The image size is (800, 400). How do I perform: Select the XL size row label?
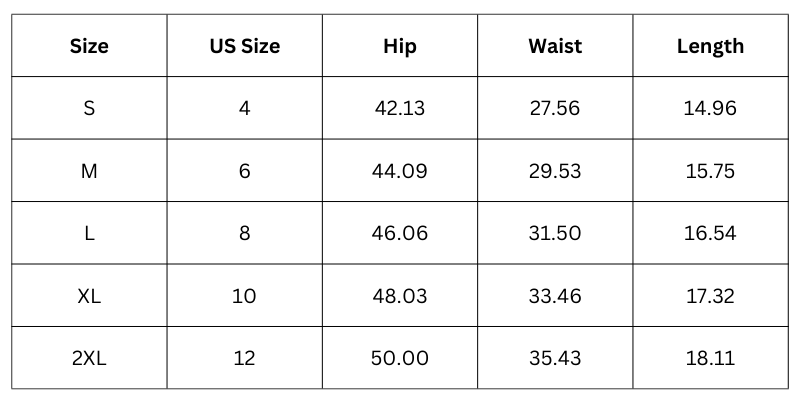89,296
